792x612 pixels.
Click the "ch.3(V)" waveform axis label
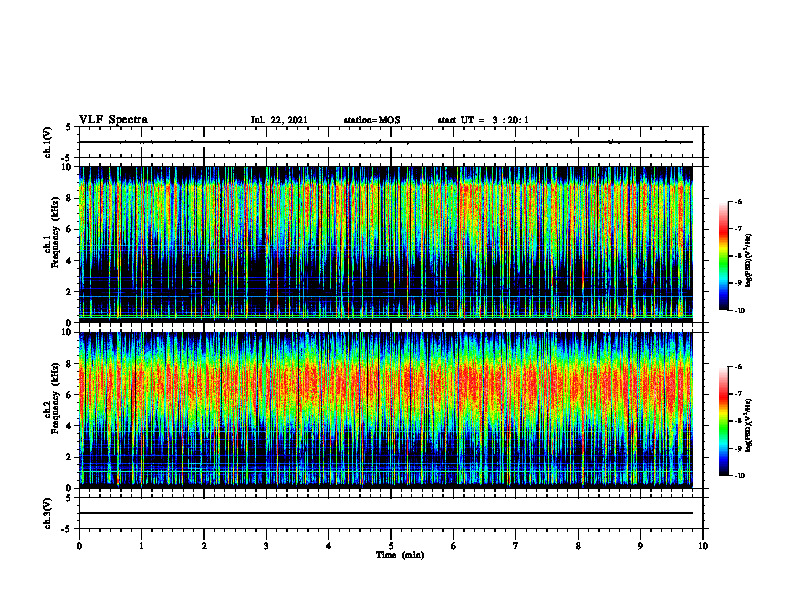pos(47,513)
